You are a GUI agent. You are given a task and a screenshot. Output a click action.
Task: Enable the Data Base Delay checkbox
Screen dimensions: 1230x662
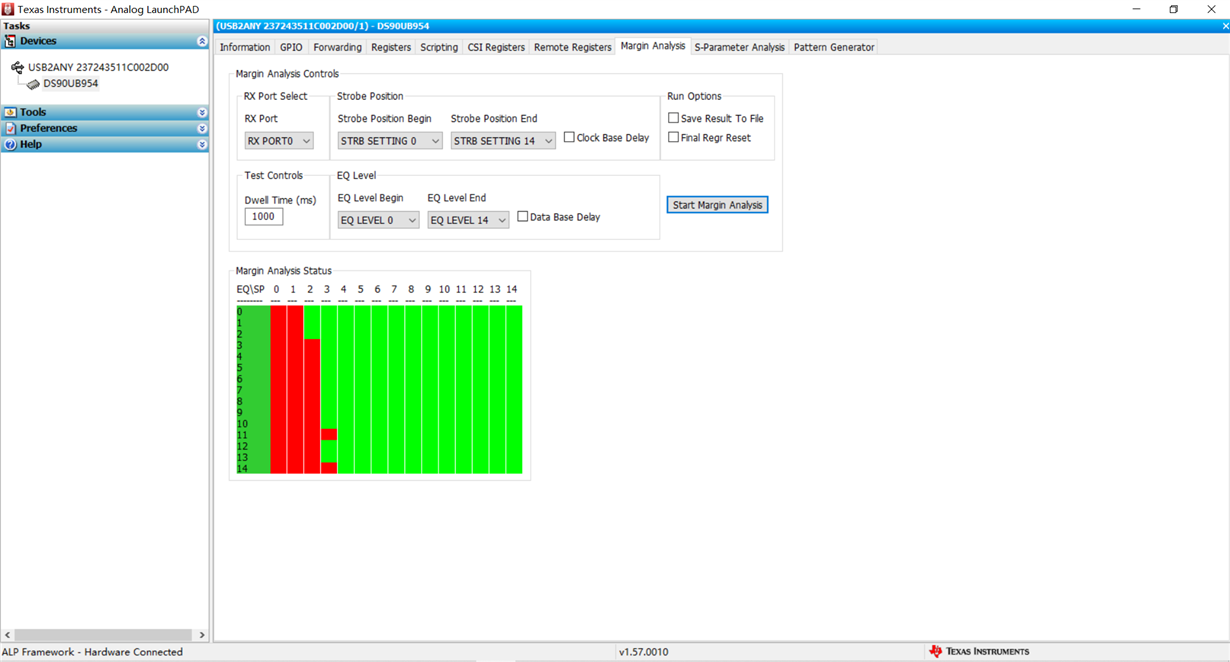tap(523, 216)
